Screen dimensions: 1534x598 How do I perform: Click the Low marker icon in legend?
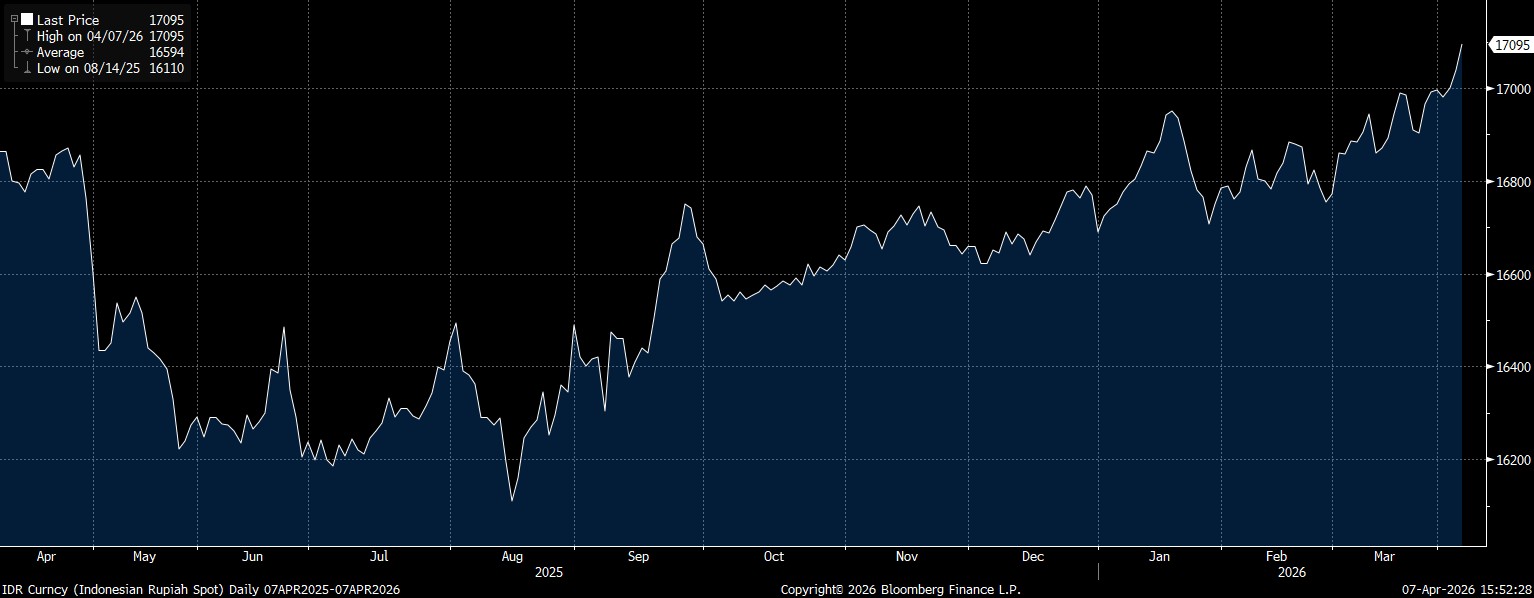pos(27,68)
